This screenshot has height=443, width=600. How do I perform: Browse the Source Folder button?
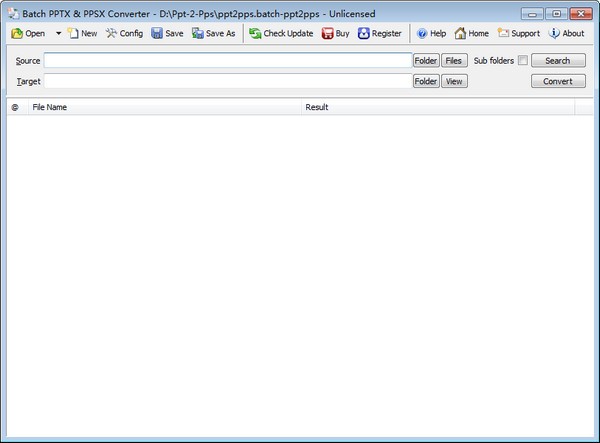[x=426, y=61]
